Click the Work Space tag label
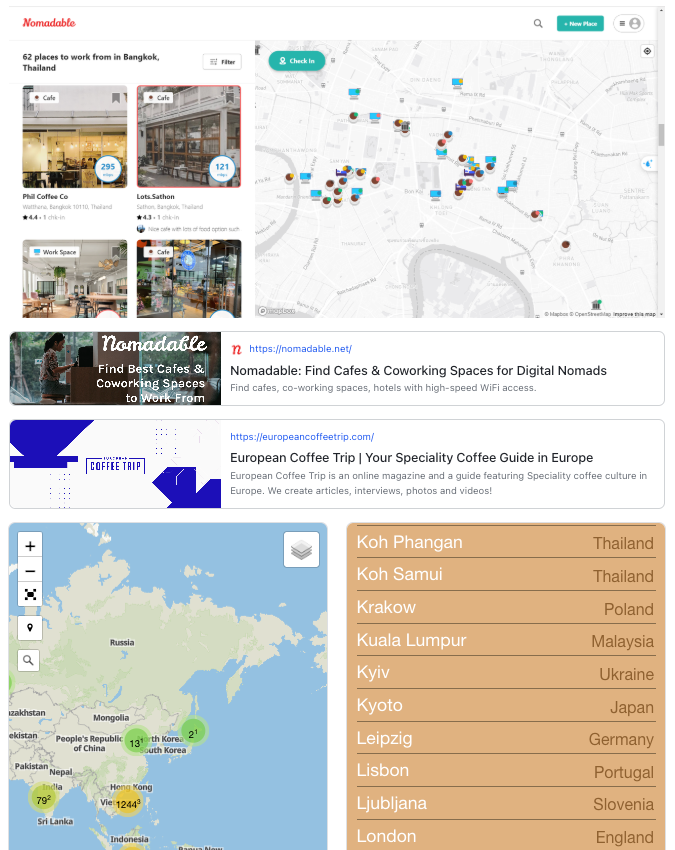The width and height of the screenshot is (675, 850). coord(55,252)
